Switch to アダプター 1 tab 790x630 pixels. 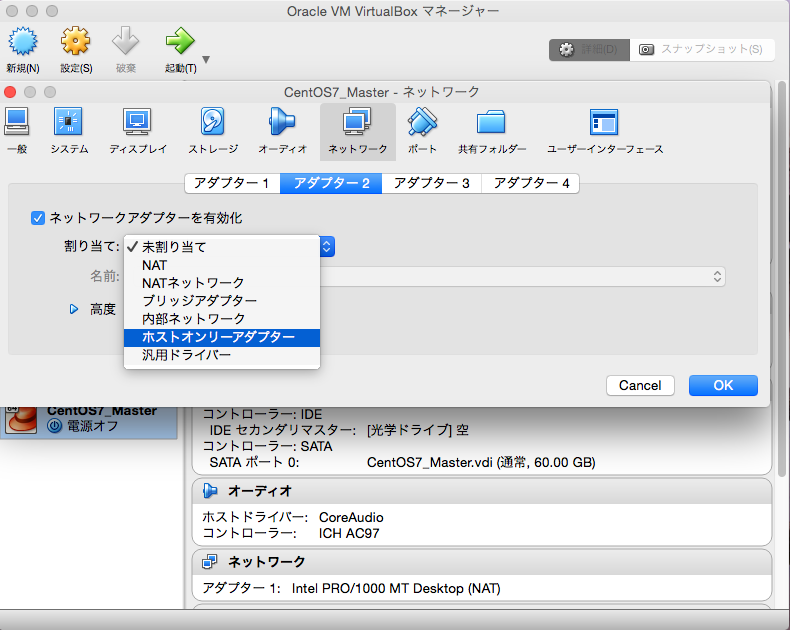pyautogui.click(x=232, y=183)
